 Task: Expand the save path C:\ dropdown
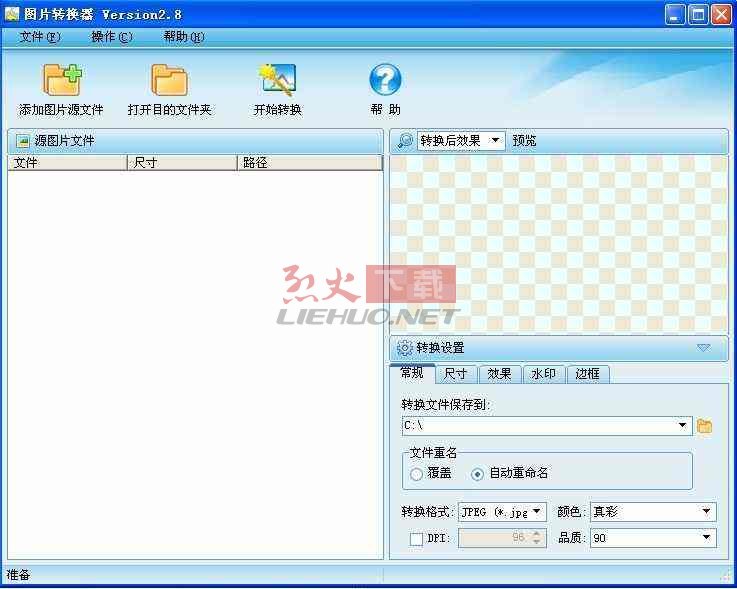[x=682, y=426]
